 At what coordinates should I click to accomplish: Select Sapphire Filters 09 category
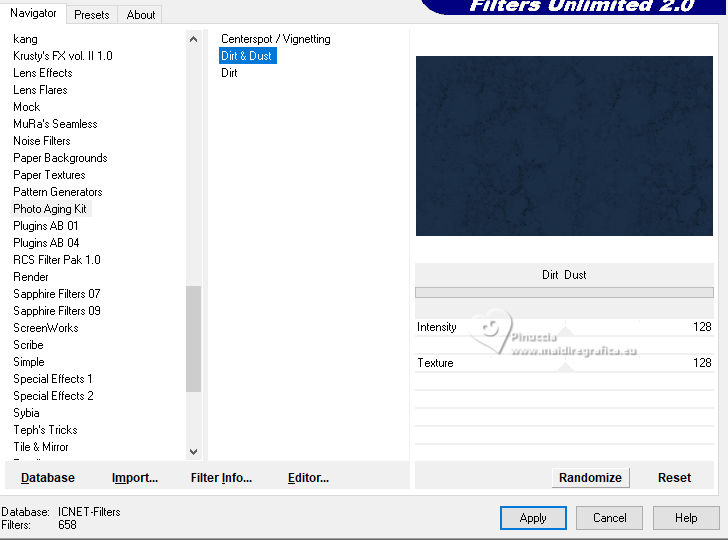[57, 311]
